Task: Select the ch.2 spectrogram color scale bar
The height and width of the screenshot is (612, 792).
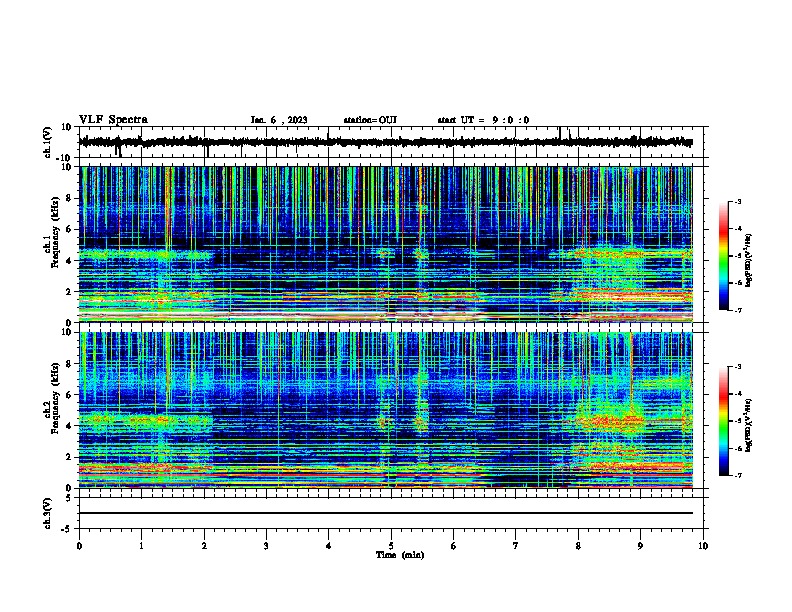Action: coord(723,421)
